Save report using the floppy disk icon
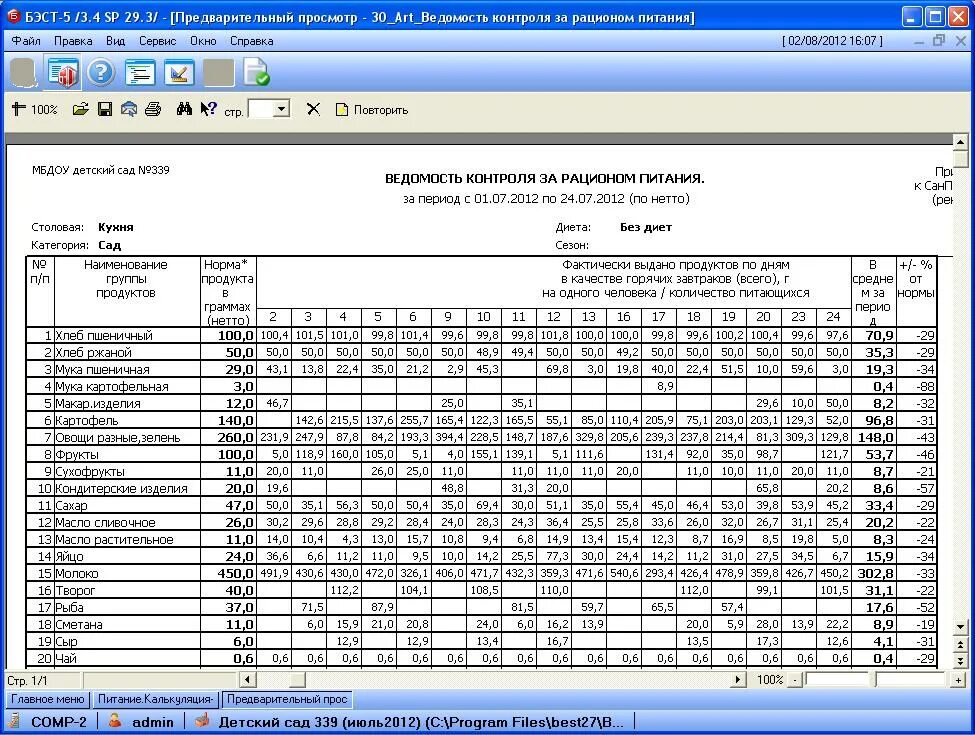The height and width of the screenshot is (735, 975). [105, 109]
